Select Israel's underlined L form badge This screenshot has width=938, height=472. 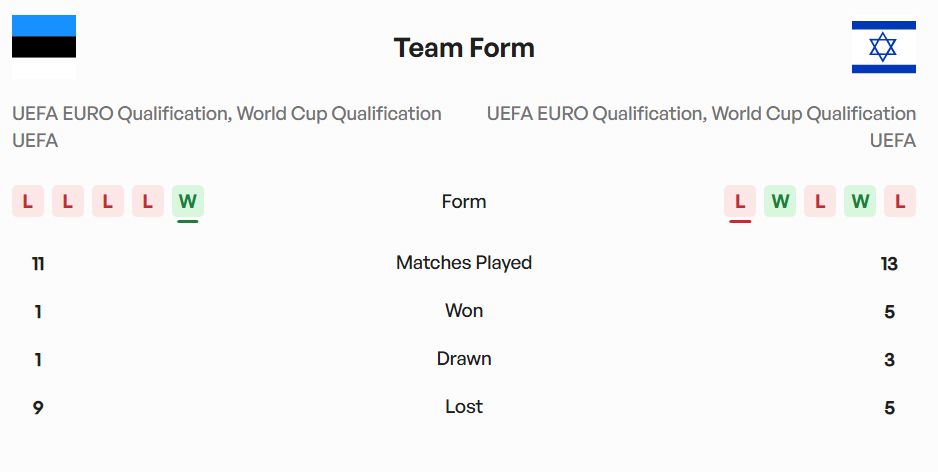click(x=740, y=201)
